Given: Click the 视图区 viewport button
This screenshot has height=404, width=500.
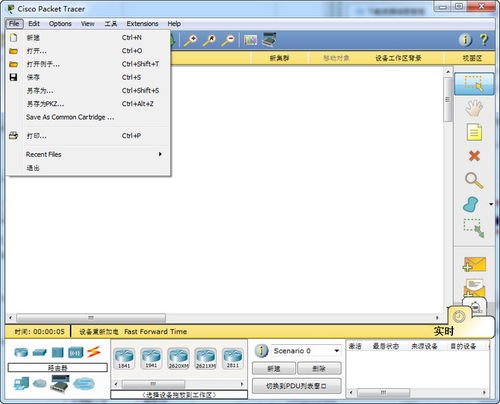Looking at the screenshot, I should click(472, 58).
